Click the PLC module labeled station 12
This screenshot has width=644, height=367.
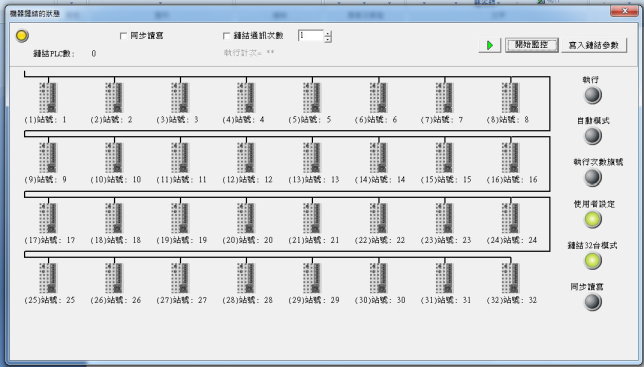tap(246, 158)
